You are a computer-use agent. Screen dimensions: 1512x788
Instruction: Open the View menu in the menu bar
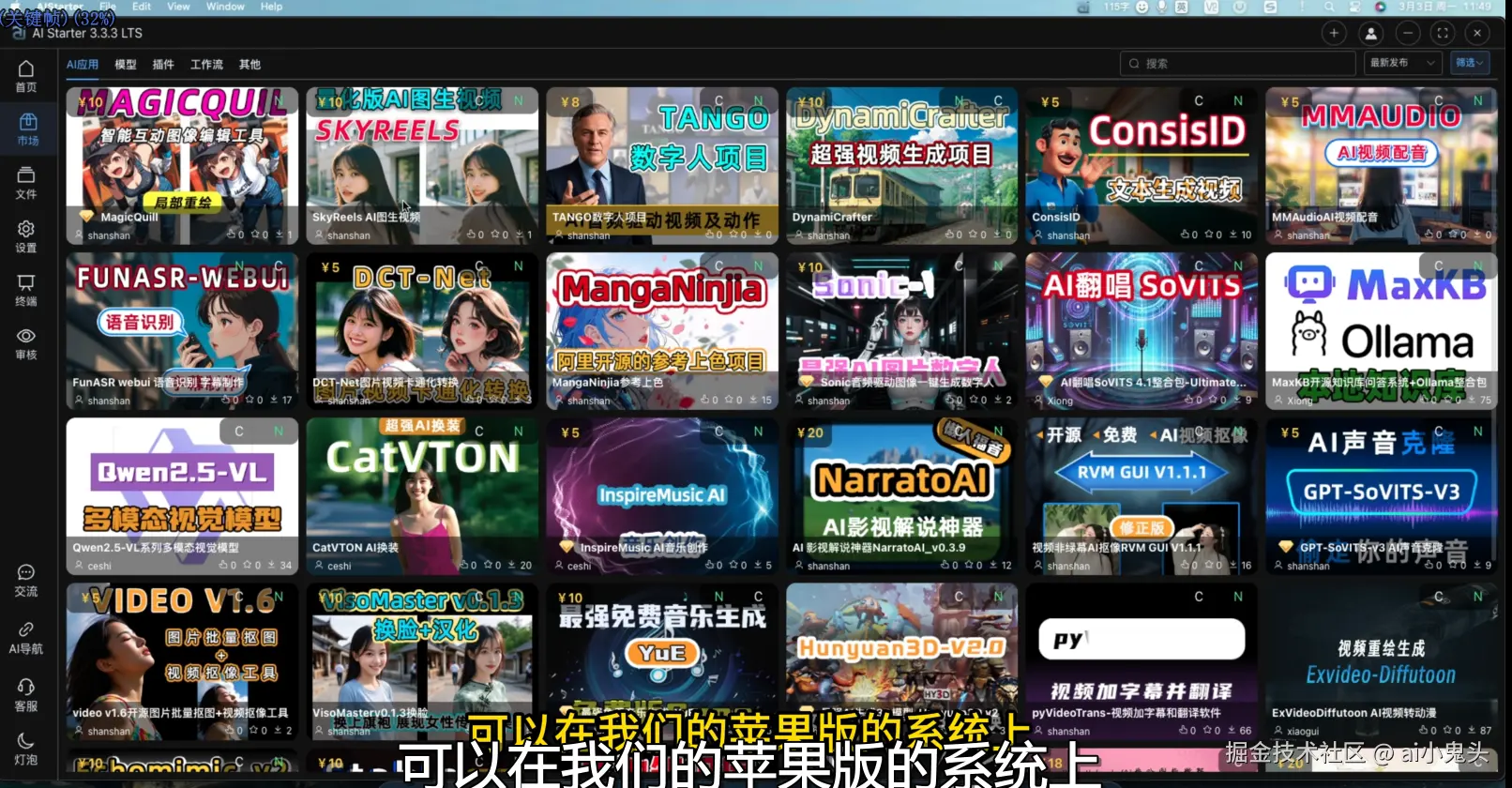coord(178,7)
